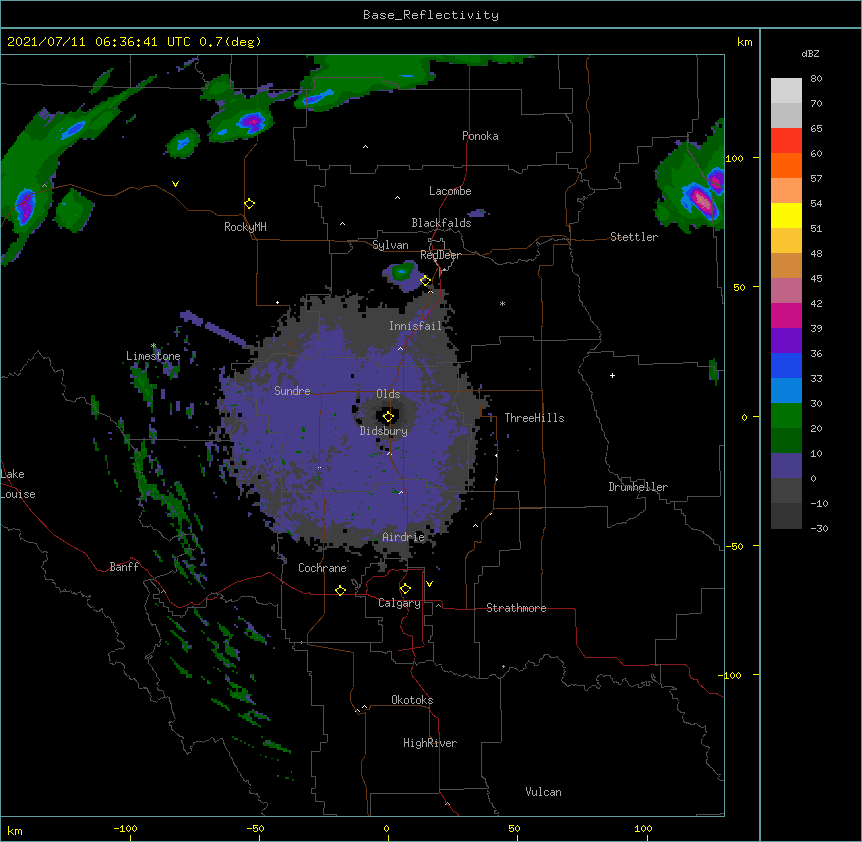This screenshot has height=842, width=862.
Task: Click the Cochrane town label
Action: [322, 568]
